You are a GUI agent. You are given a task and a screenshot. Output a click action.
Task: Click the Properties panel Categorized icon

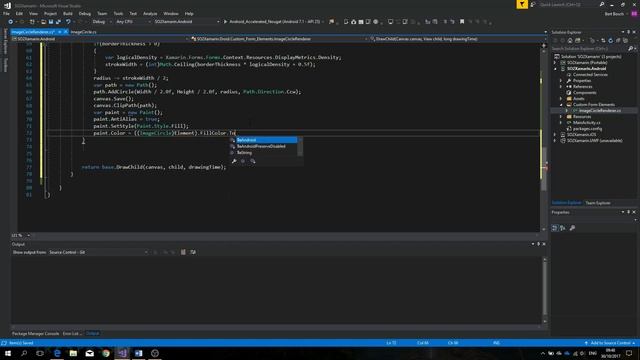555,228
